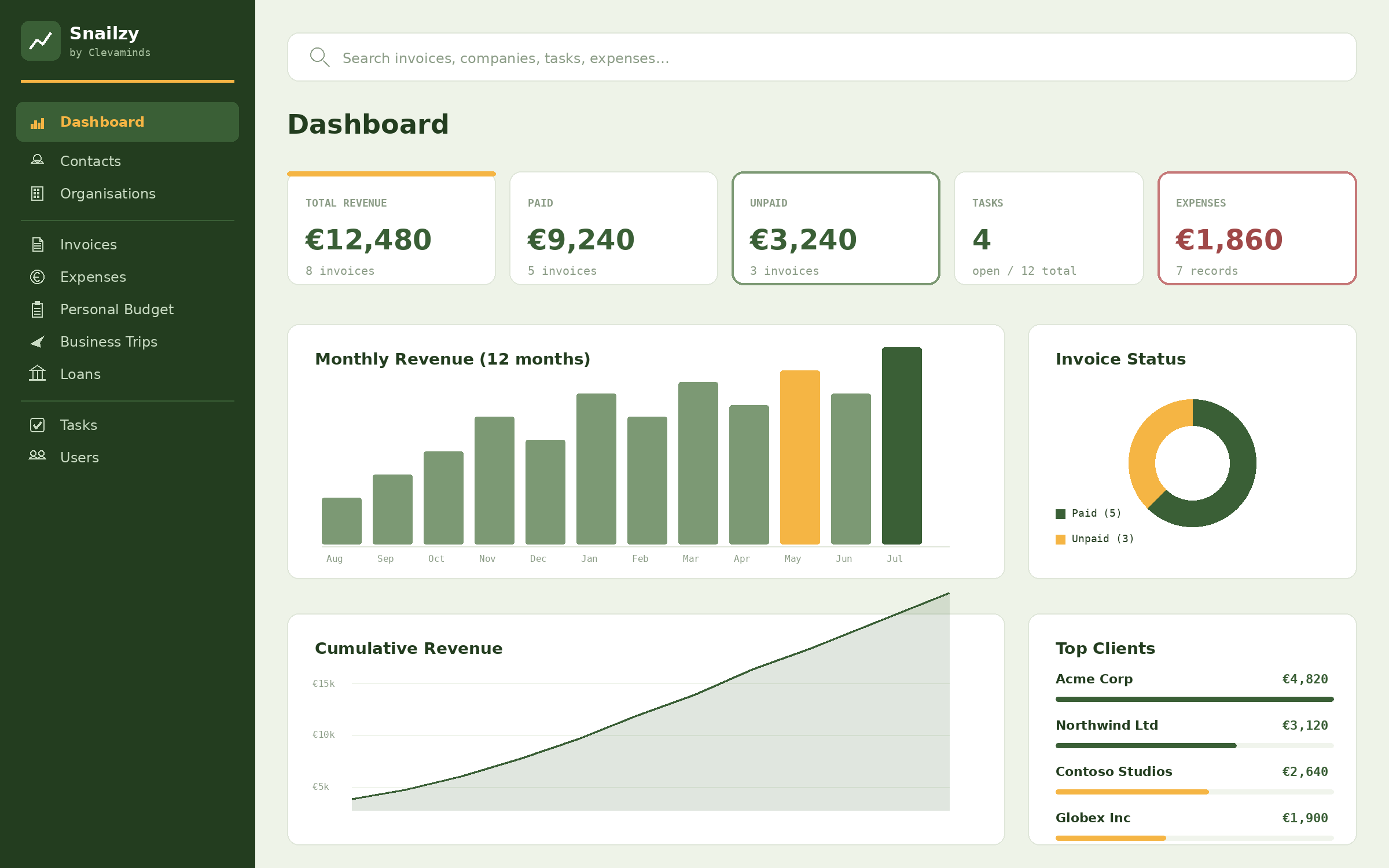Click the Snailzy logo icon
This screenshot has height=868, width=1389.
coord(41,41)
